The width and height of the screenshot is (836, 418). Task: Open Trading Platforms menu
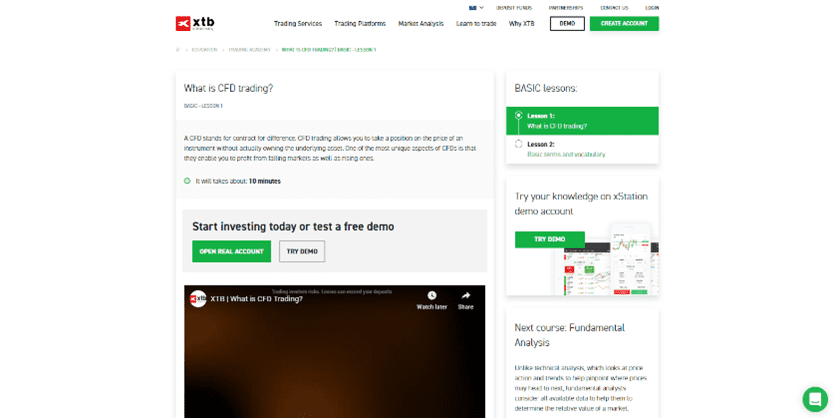click(x=360, y=23)
